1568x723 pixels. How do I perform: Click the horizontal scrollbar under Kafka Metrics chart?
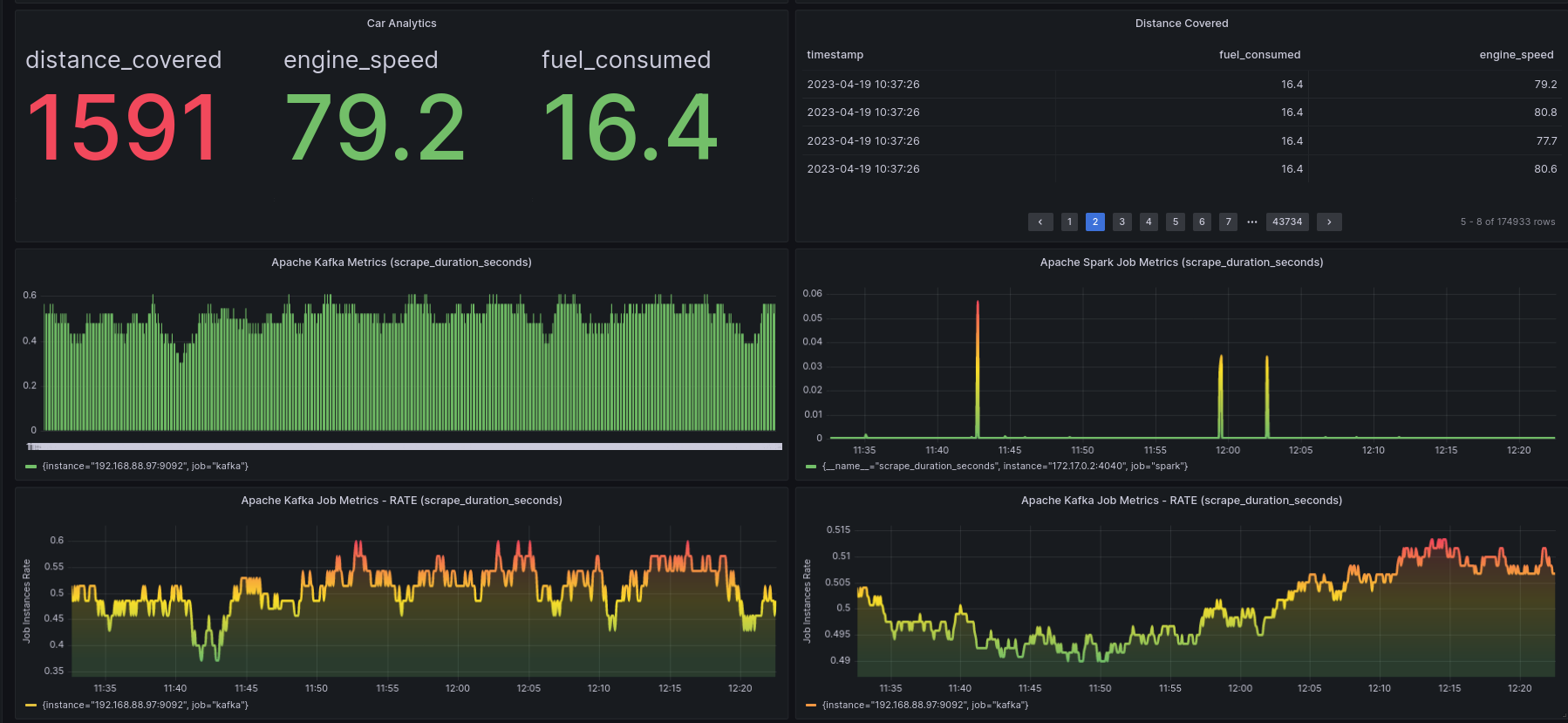[x=405, y=447]
